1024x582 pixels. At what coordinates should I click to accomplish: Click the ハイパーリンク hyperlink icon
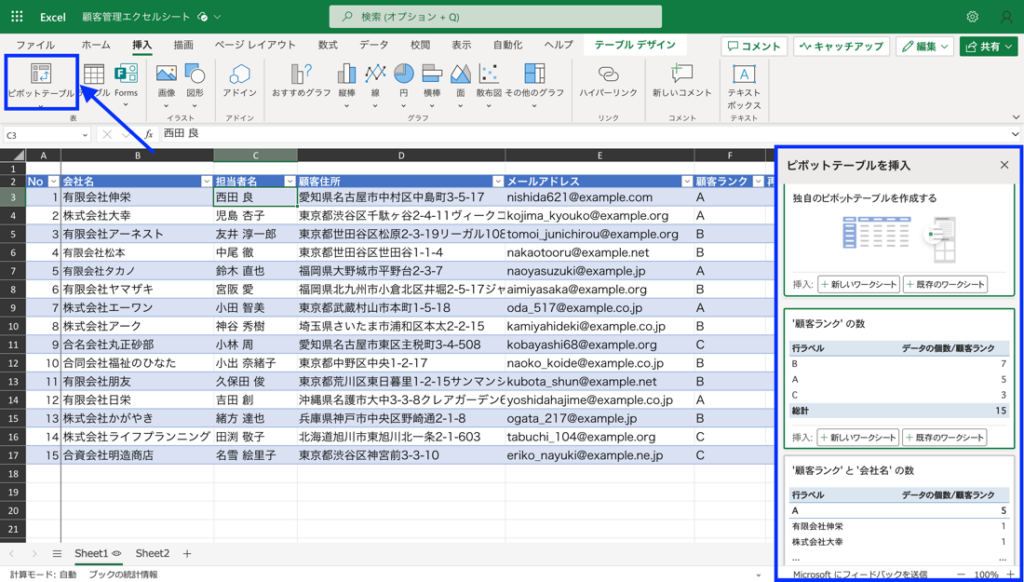click(608, 74)
